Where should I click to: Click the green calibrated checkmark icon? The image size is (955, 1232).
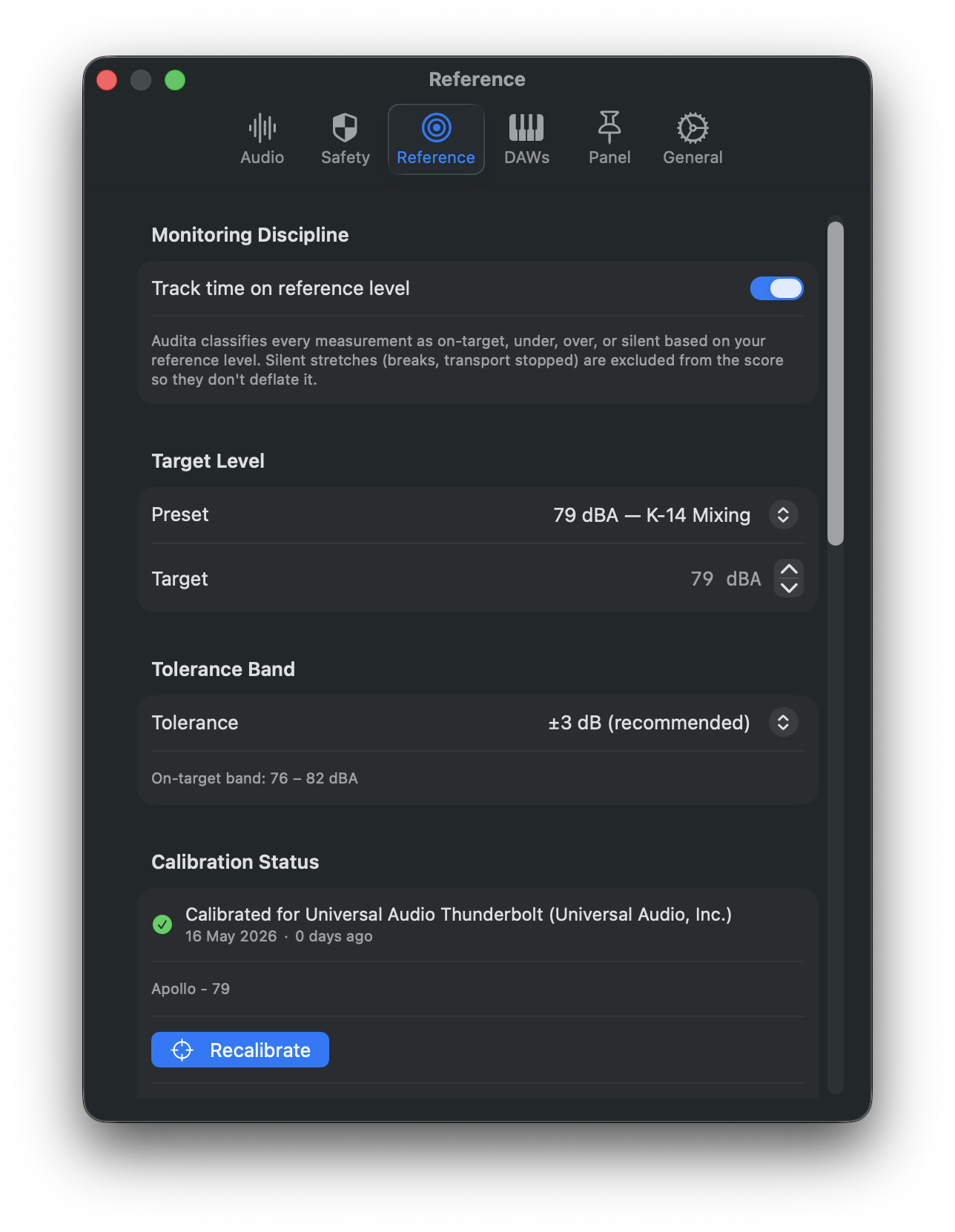pyautogui.click(x=162, y=924)
